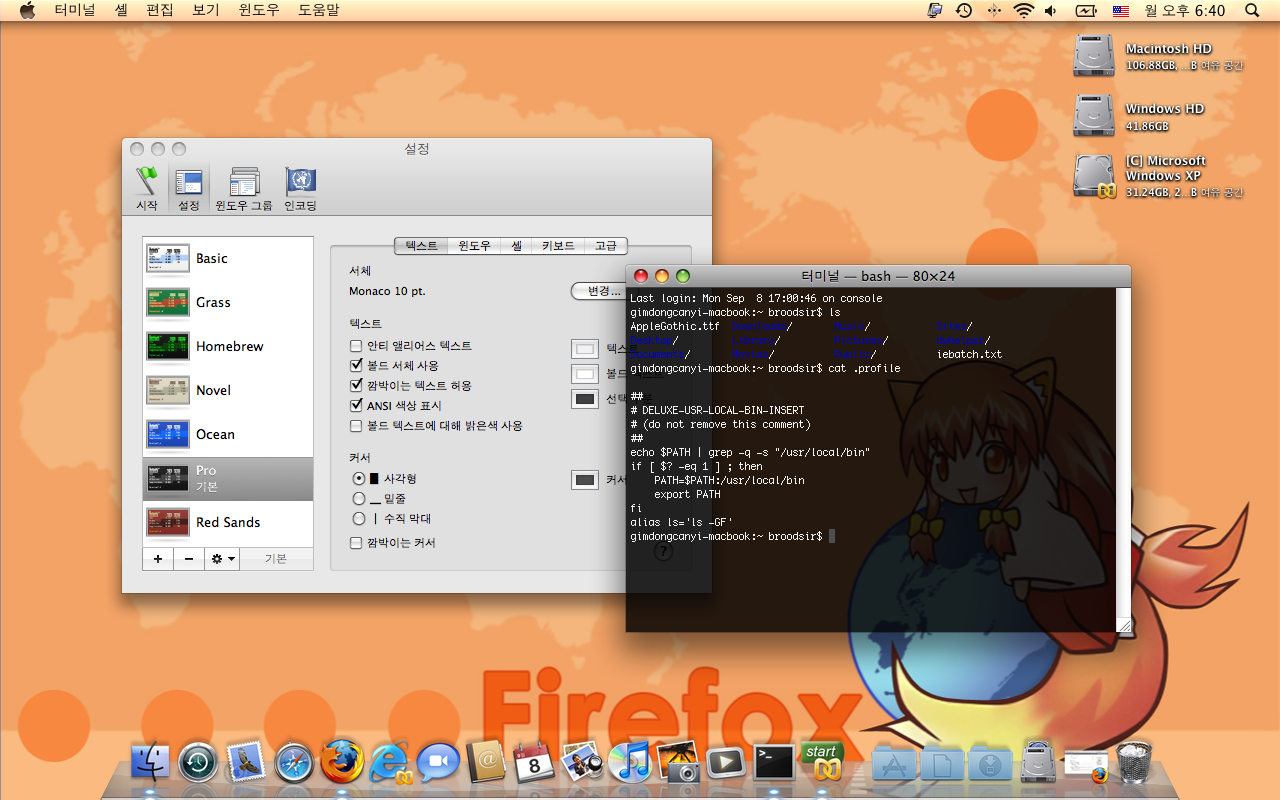Toggle 깜박이는 커서 checkbox
Screen dimensions: 1280x800
coord(356,543)
